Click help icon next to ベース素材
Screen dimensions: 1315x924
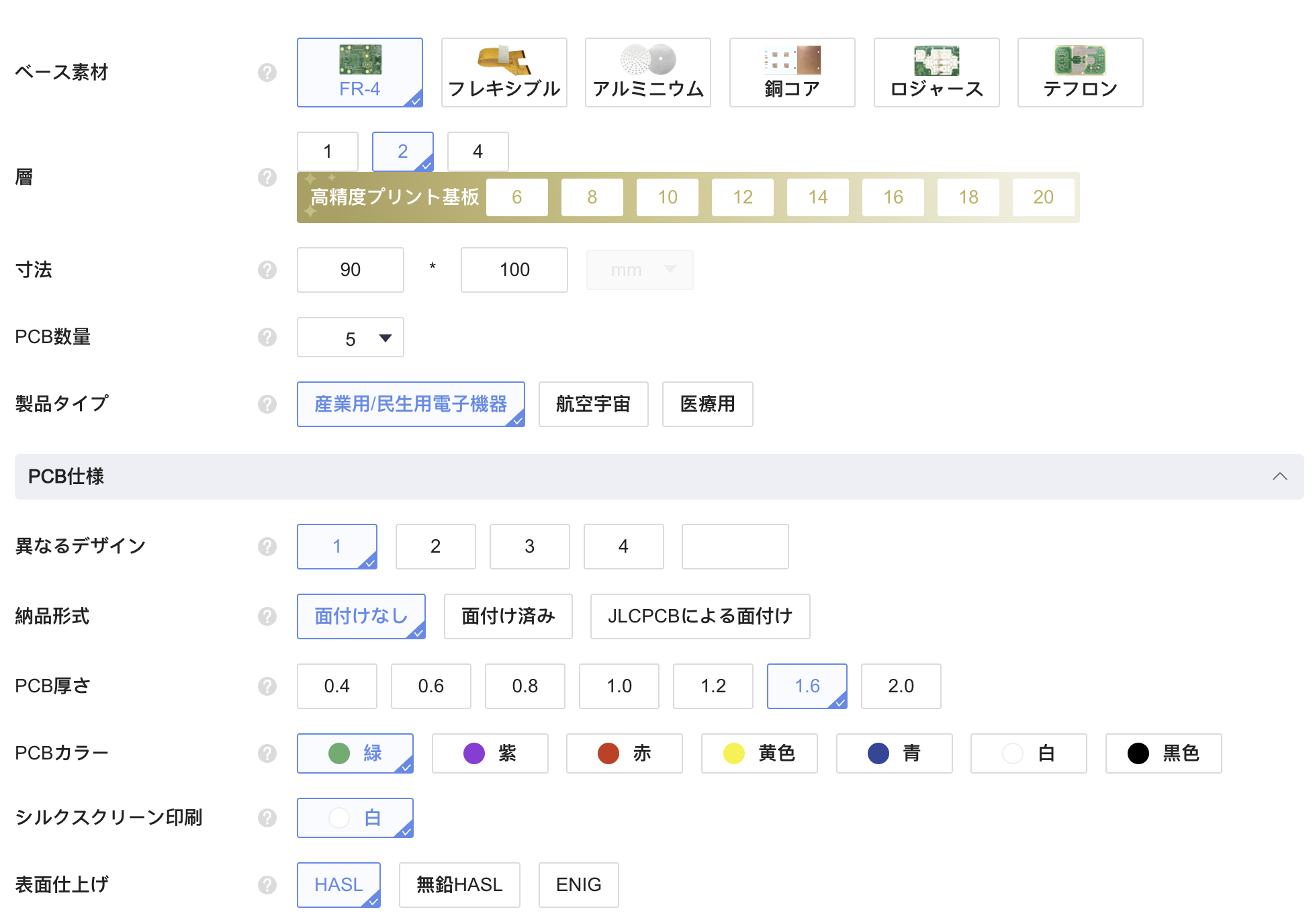267,73
